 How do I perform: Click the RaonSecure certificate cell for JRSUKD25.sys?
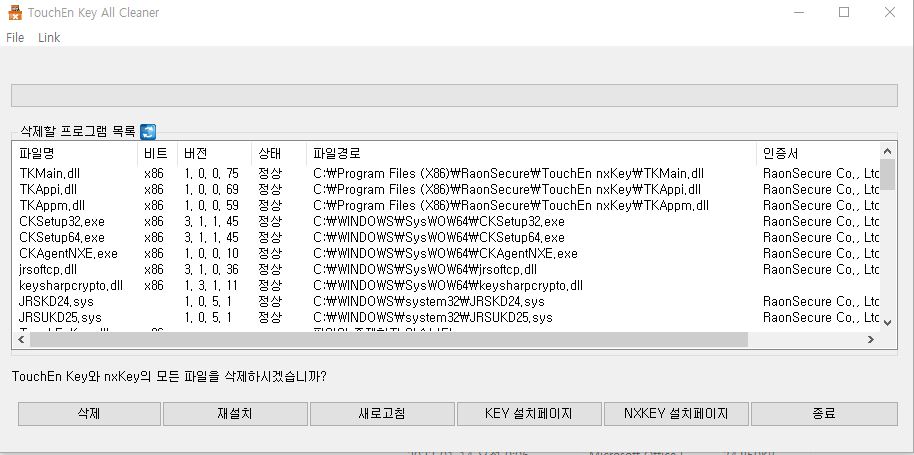821,318
